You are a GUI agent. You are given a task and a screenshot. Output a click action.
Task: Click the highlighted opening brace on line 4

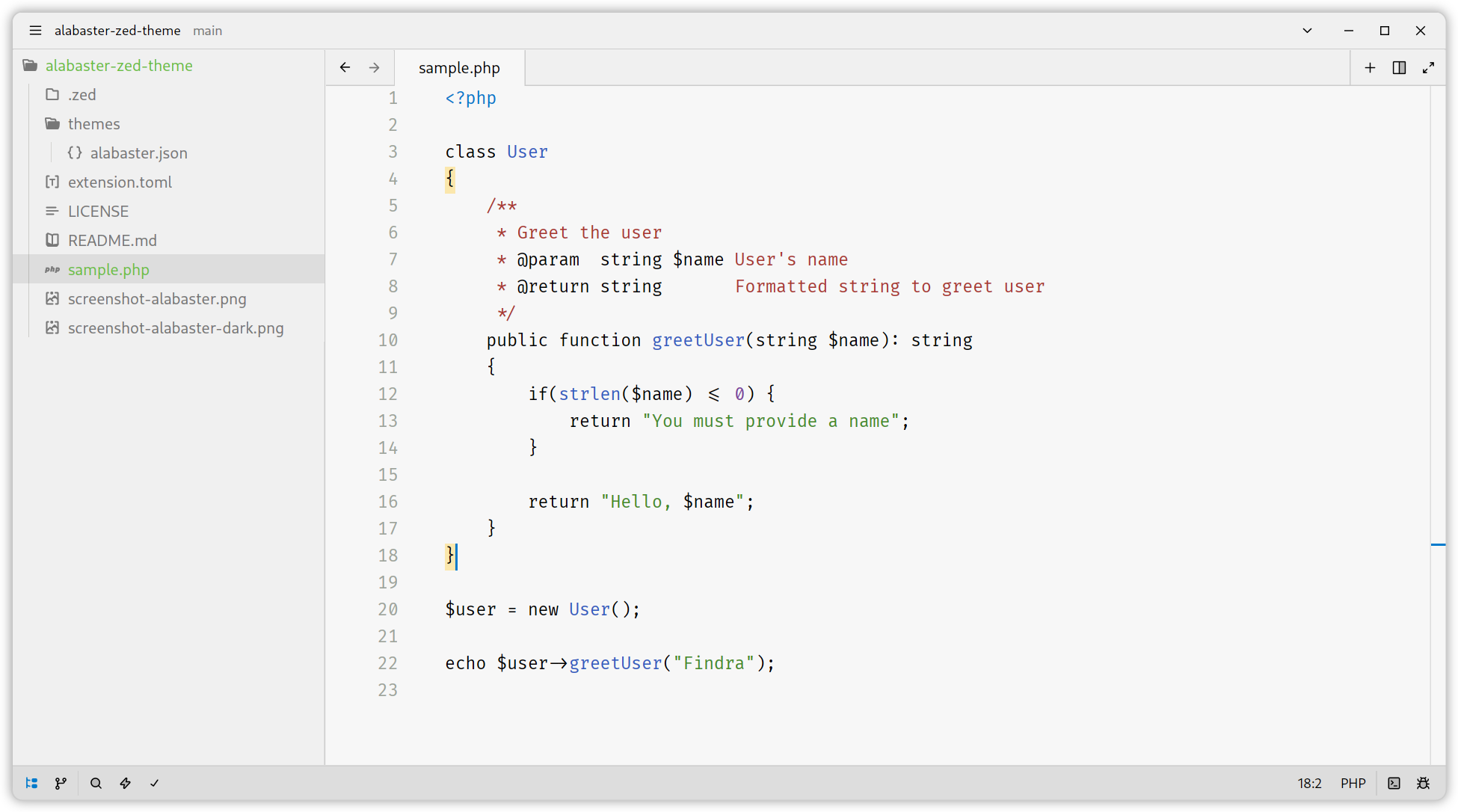[450, 179]
